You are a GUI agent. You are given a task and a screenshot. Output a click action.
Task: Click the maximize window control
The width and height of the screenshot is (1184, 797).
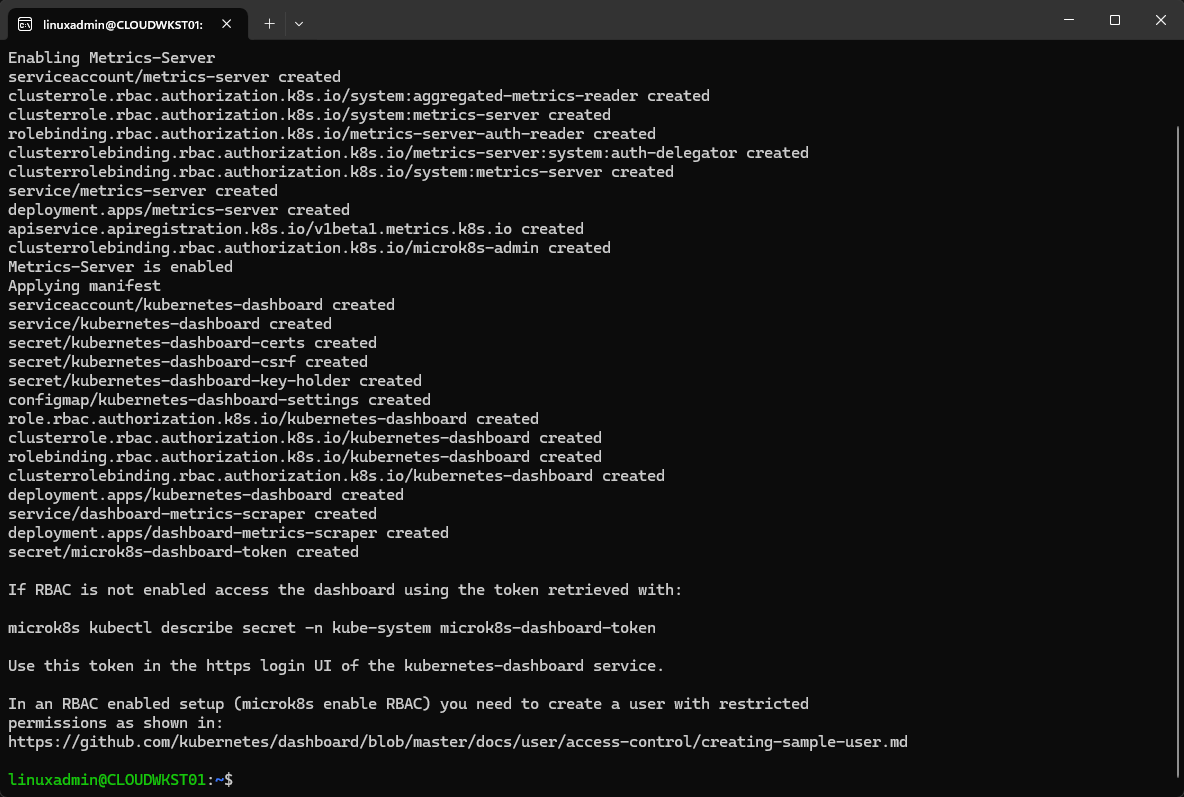[1114, 19]
